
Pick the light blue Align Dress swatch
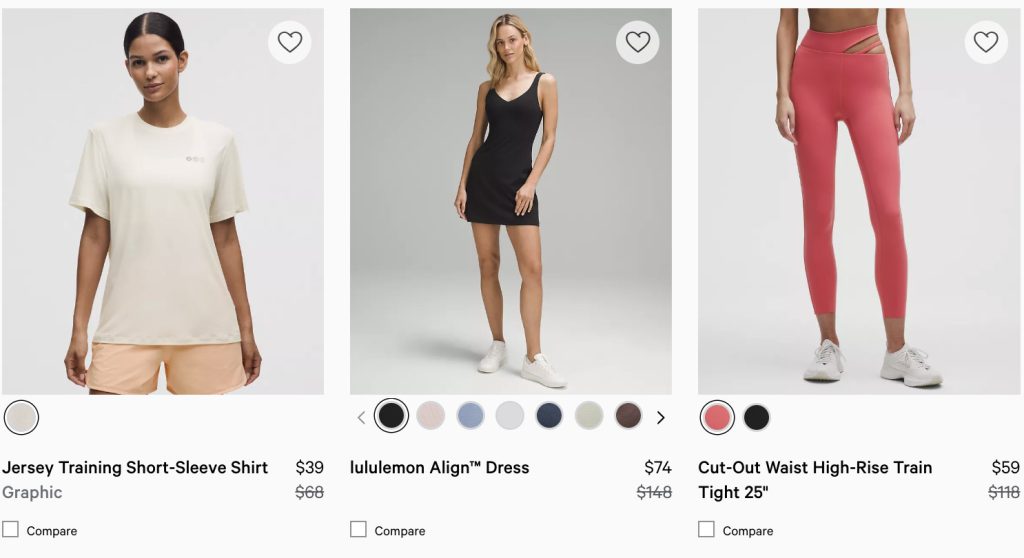tap(470, 416)
